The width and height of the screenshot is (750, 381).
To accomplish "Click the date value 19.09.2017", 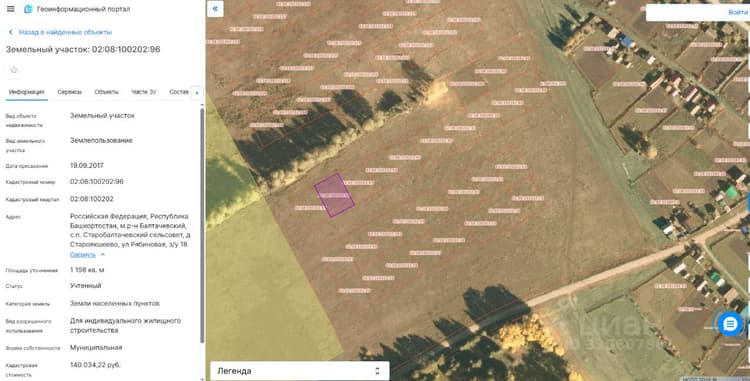I will [87, 165].
